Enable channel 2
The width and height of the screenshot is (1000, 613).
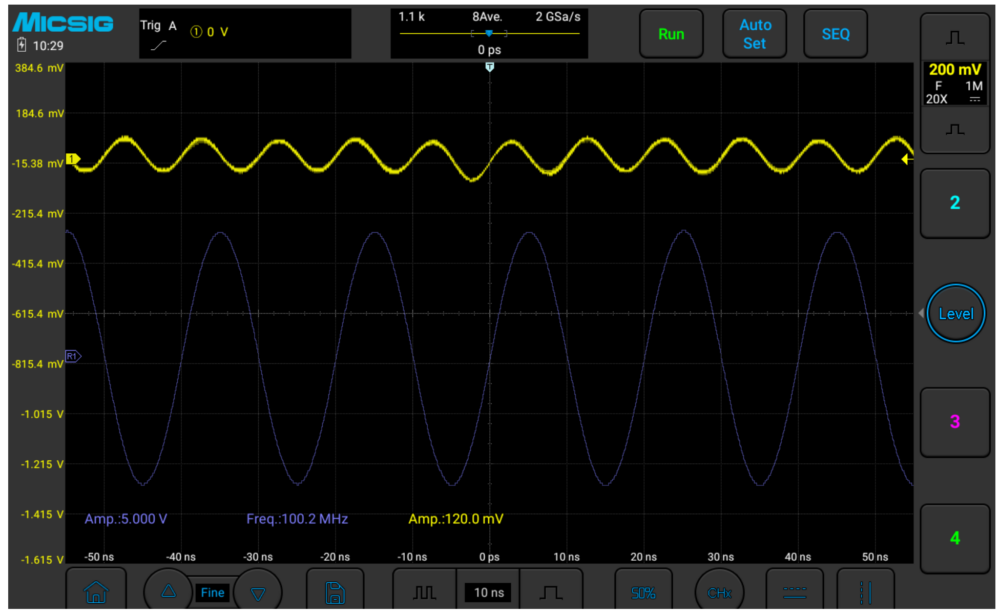coord(954,203)
